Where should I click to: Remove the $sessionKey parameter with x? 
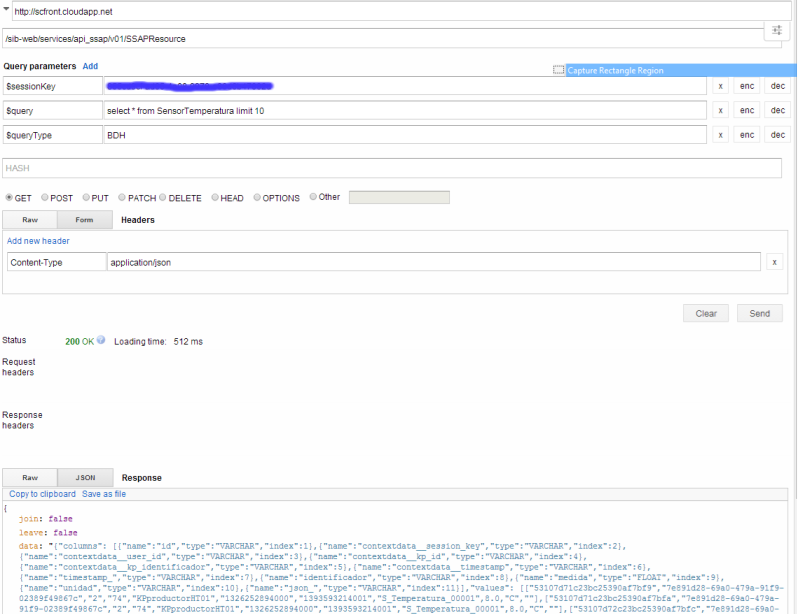[x=720, y=86]
